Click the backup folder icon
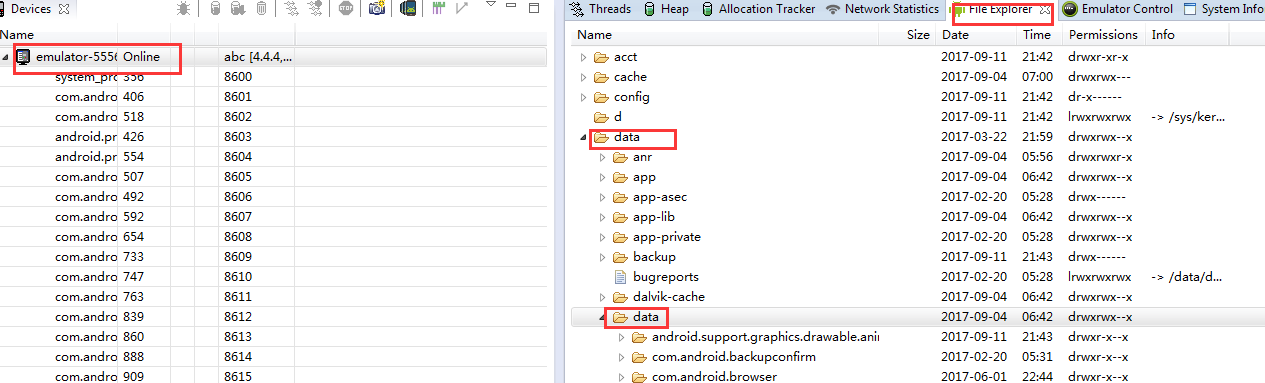The width and height of the screenshot is (1265, 383). click(x=620, y=257)
